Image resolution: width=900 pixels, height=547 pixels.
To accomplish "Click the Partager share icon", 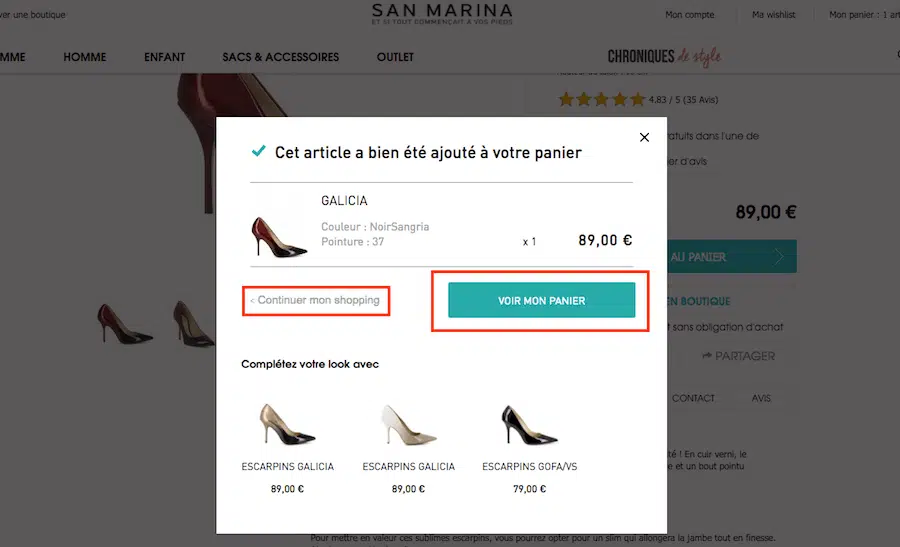I will coord(707,356).
